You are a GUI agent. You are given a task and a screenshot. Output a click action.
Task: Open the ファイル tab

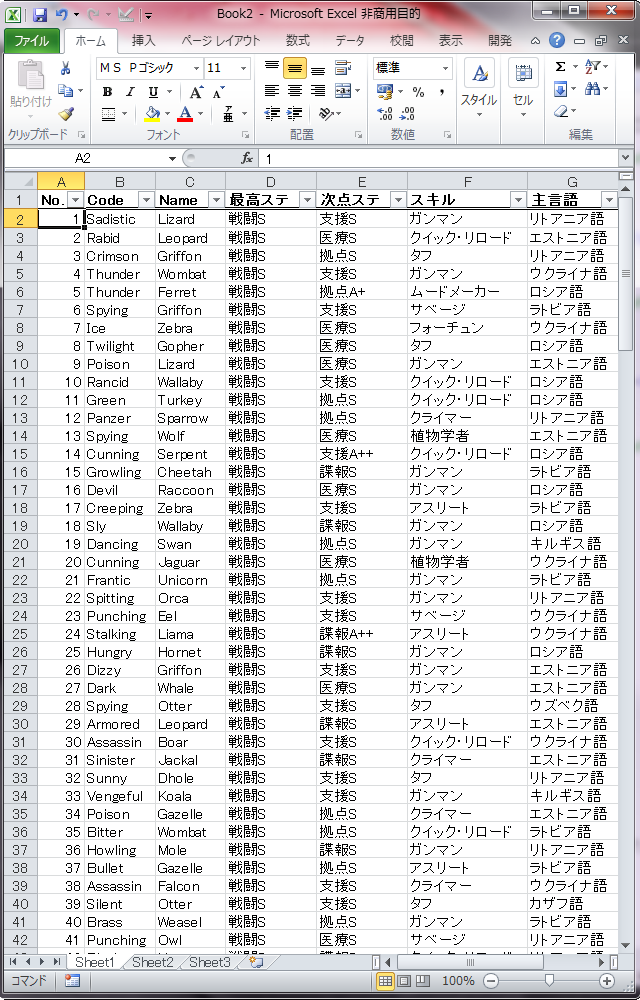click(x=32, y=41)
